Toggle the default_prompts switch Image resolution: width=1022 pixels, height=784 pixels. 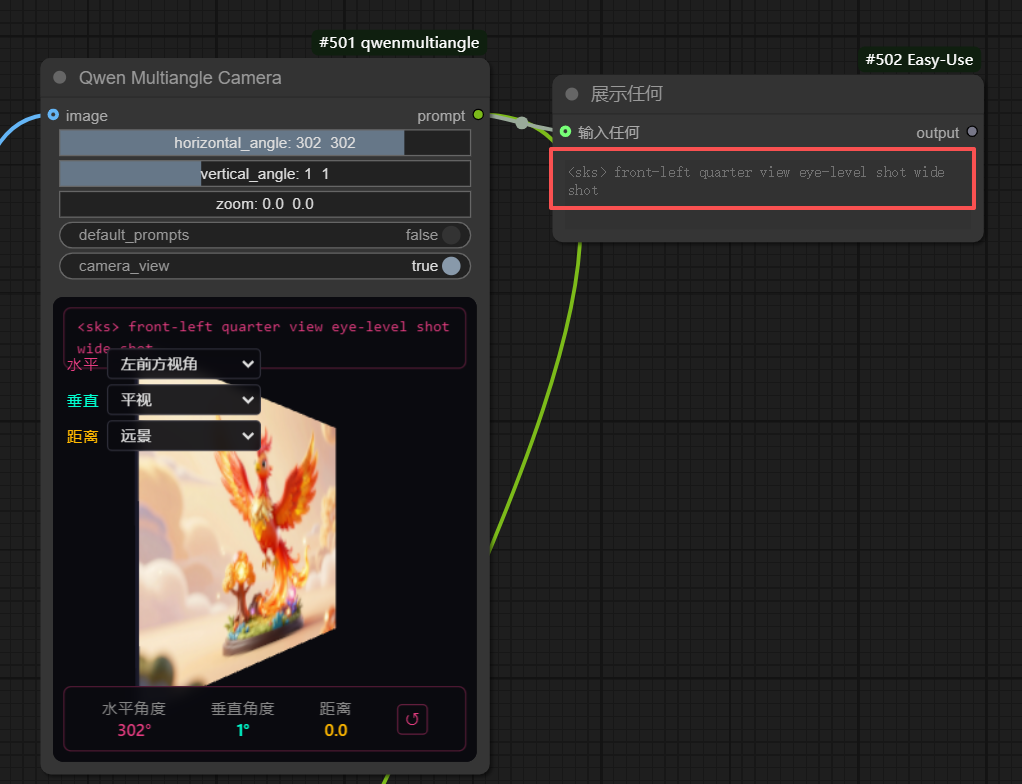point(450,235)
